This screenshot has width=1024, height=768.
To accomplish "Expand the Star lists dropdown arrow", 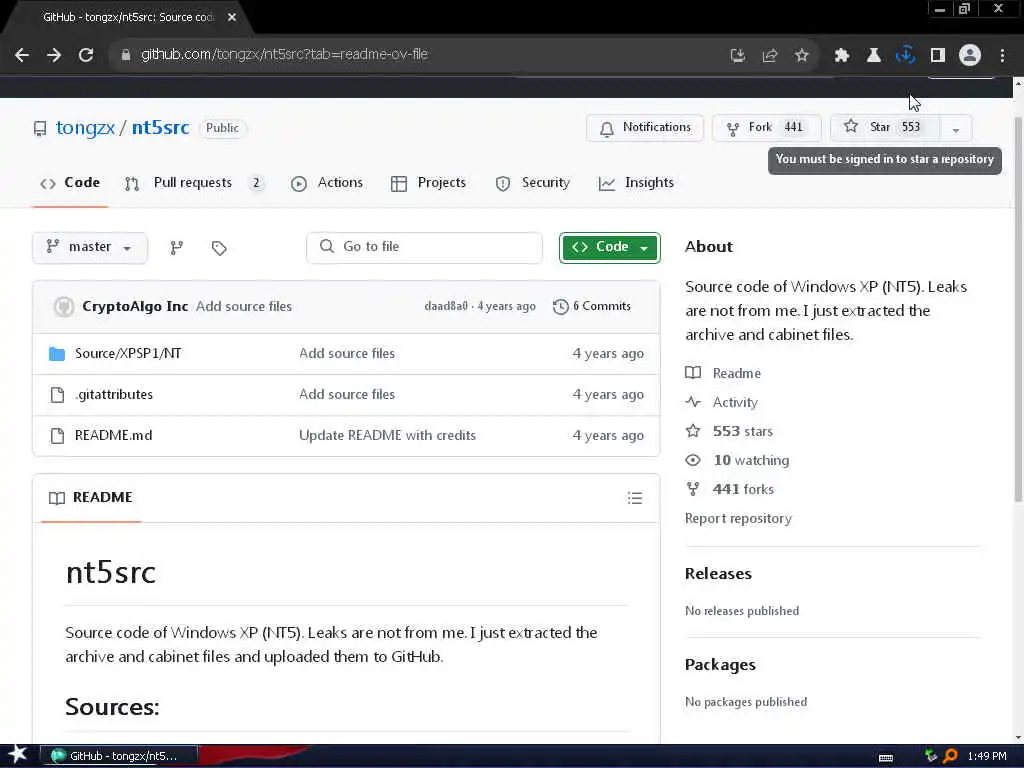I will tap(955, 128).
